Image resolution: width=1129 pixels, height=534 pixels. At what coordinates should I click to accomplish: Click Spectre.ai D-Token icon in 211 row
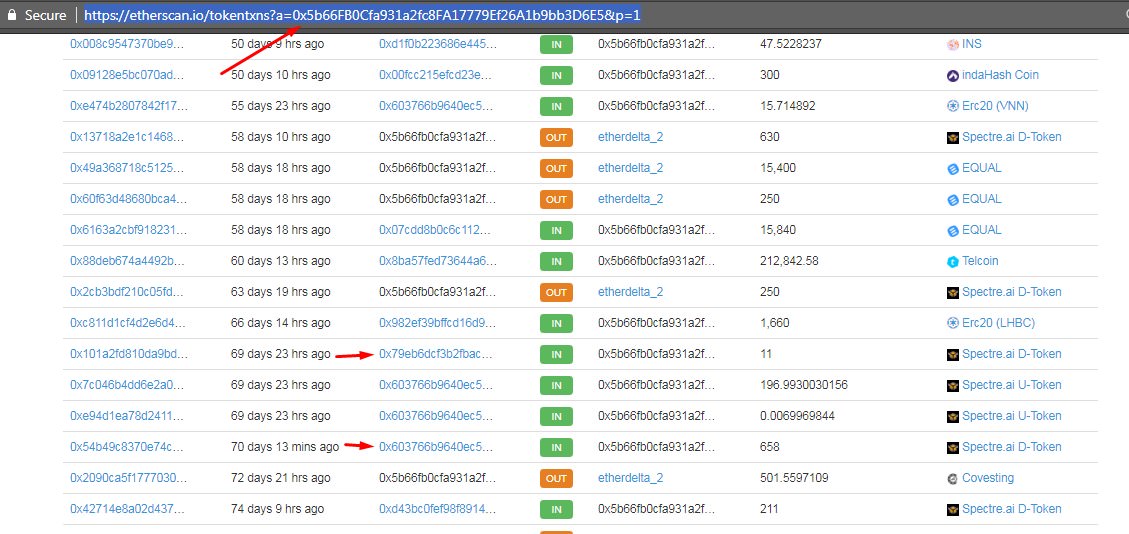pos(953,509)
